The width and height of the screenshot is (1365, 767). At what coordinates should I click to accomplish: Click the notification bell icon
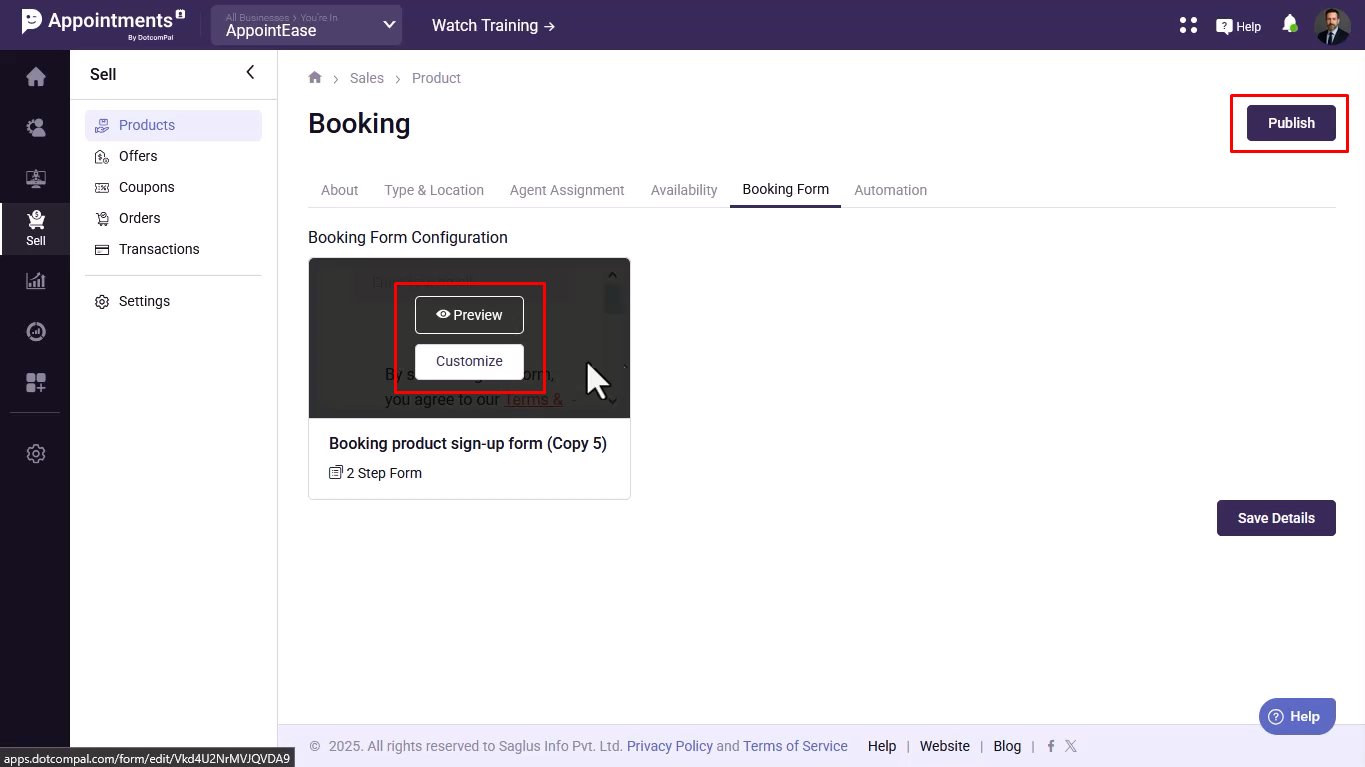(1290, 24)
